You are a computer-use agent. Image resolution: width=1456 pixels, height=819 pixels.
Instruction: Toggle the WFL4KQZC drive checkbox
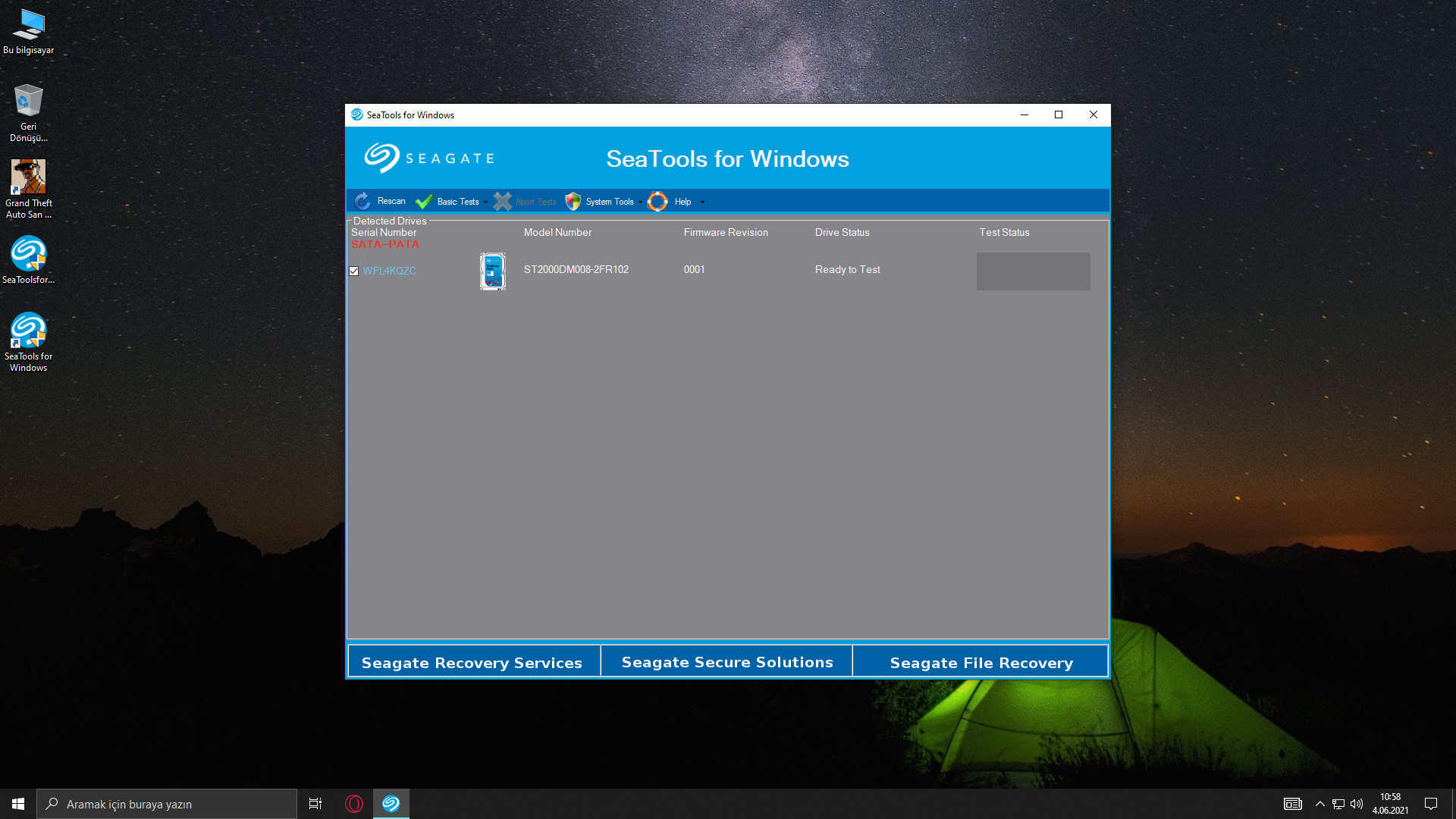[354, 271]
